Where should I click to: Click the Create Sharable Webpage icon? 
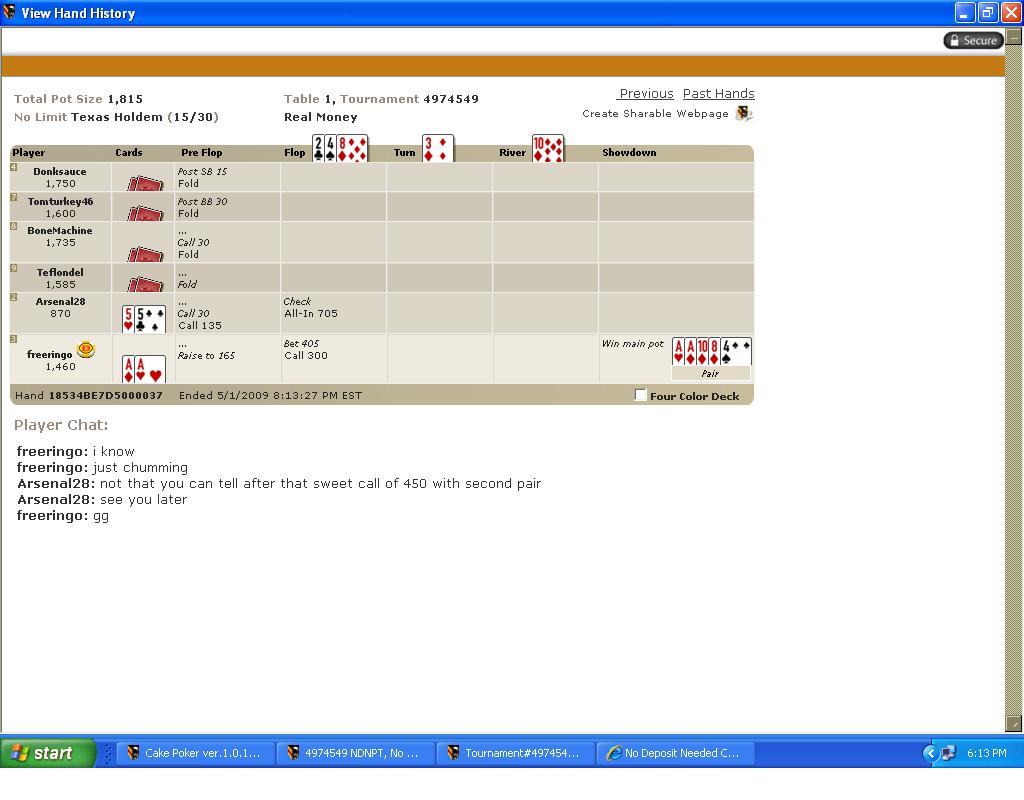(x=743, y=114)
